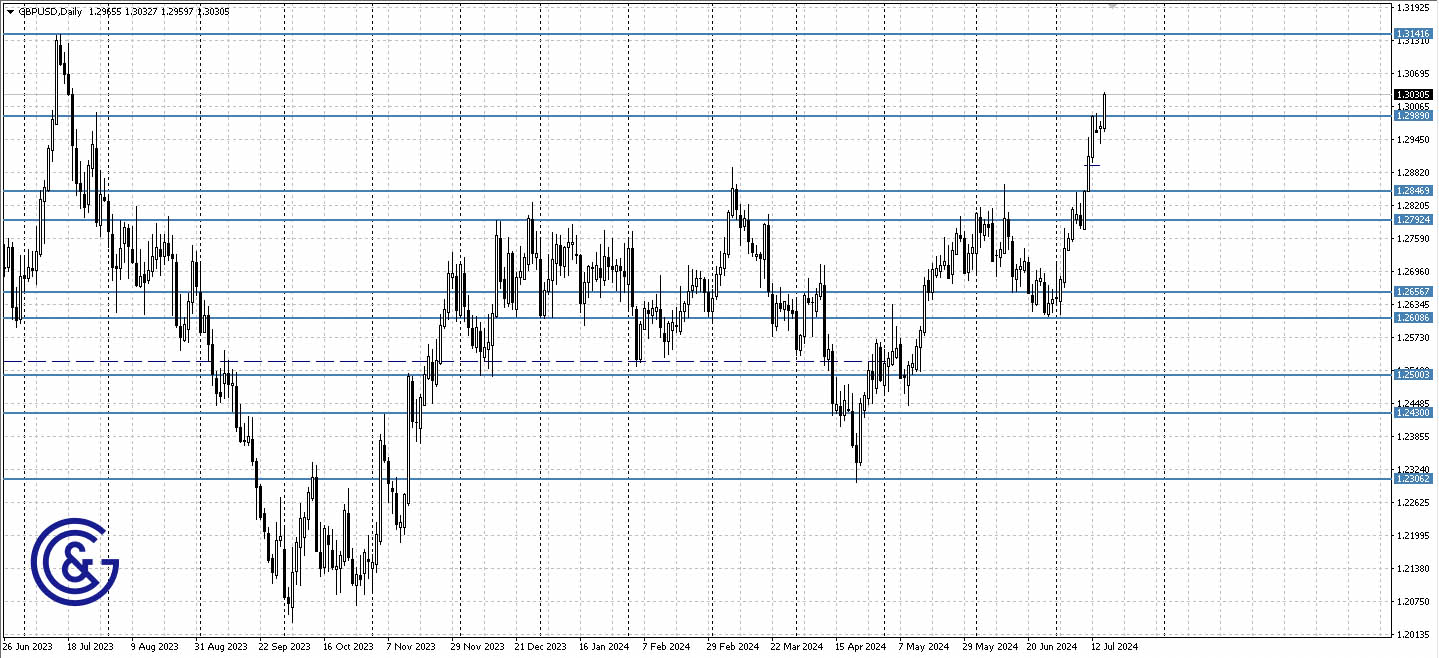Click the highest July 2023 candlestick peak

click(58, 35)
